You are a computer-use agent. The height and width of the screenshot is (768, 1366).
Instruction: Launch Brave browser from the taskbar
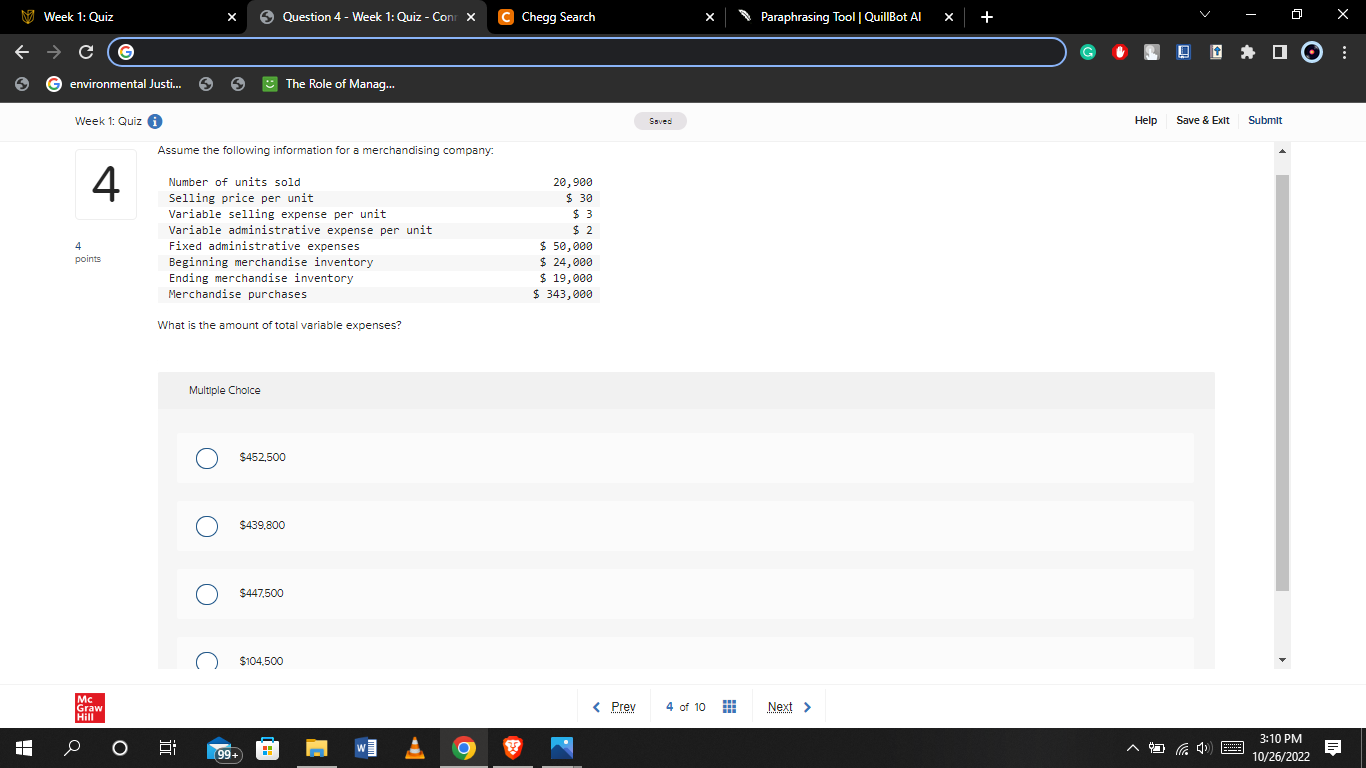coord(512,748)
